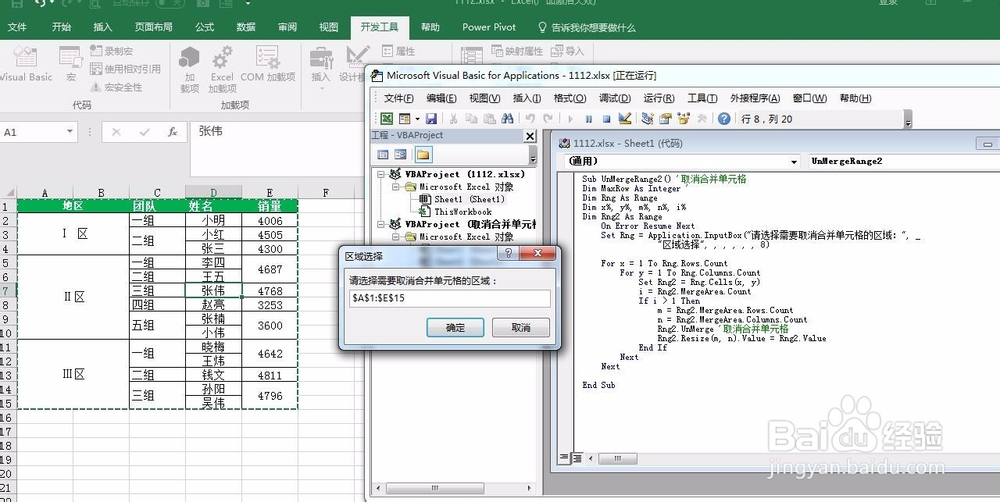Screen dimensions: 1000x502
Task: Click View Object icon in project panel
Action: [401, 154]
